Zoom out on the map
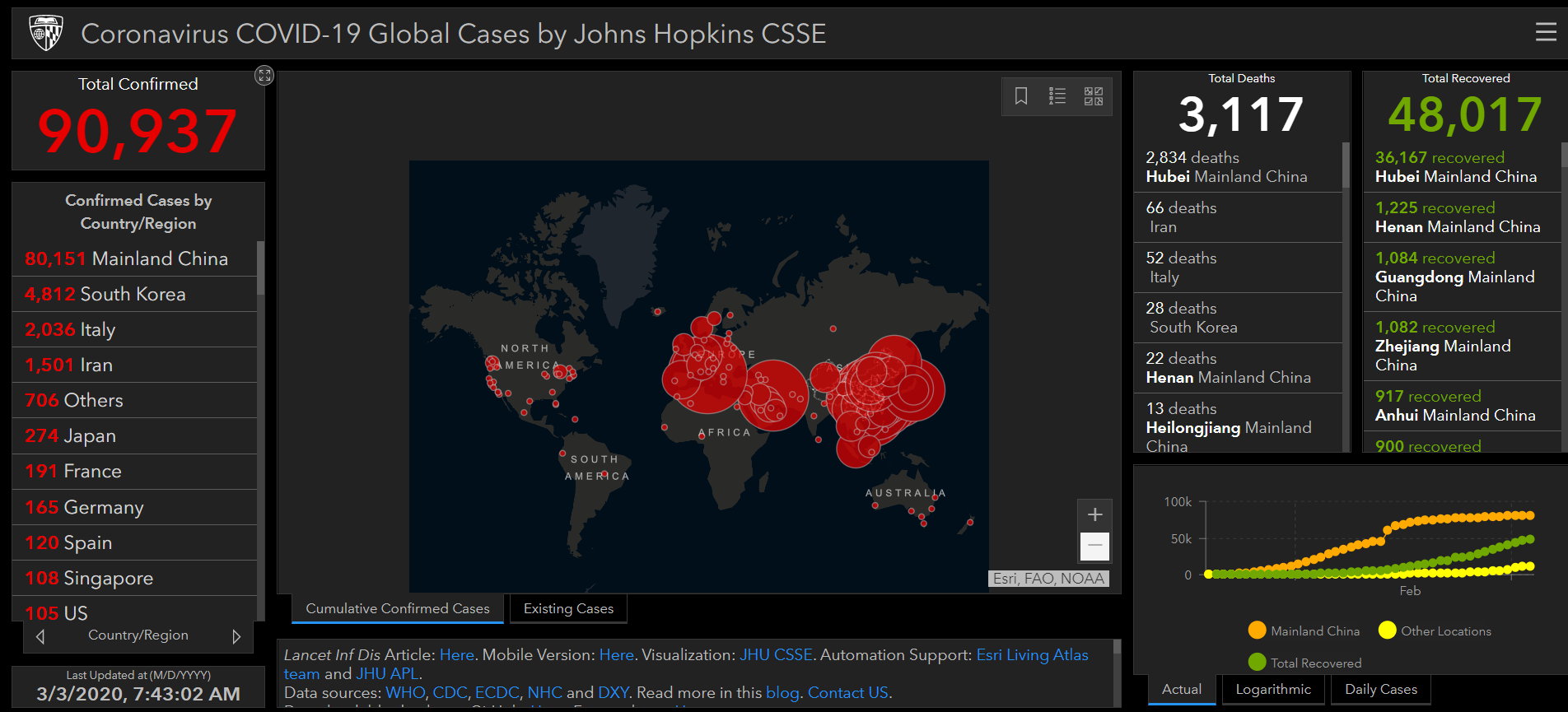 coord(1094,546)
